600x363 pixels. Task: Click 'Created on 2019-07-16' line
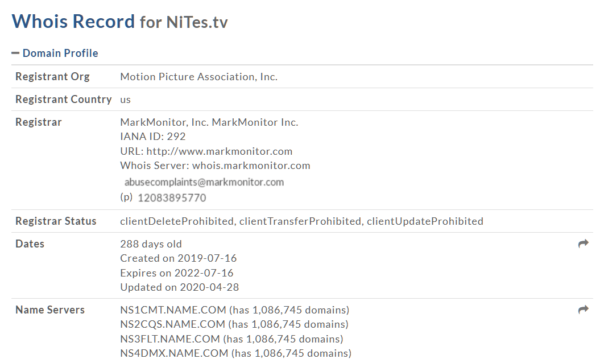tap(178, 258)
